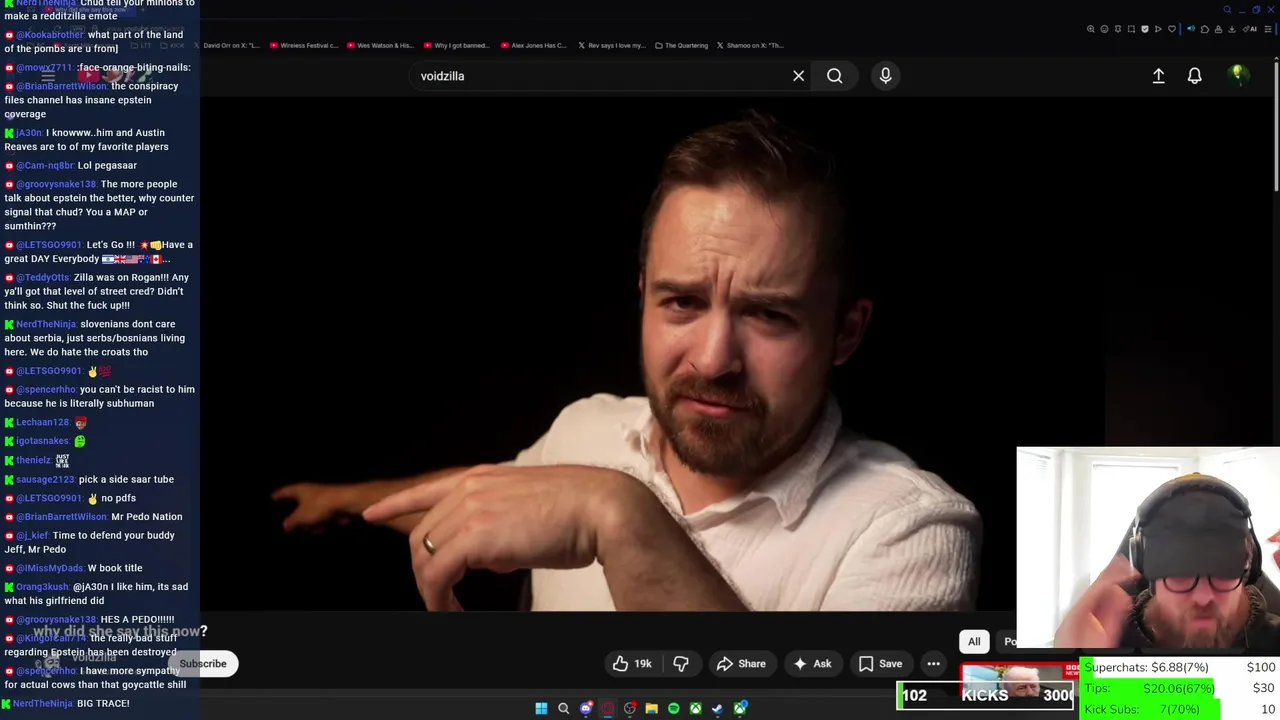Viewport: 1280px width, 720px height.
Task: Mute tab via speaker toolbar icon
Action: (1191, 29)
